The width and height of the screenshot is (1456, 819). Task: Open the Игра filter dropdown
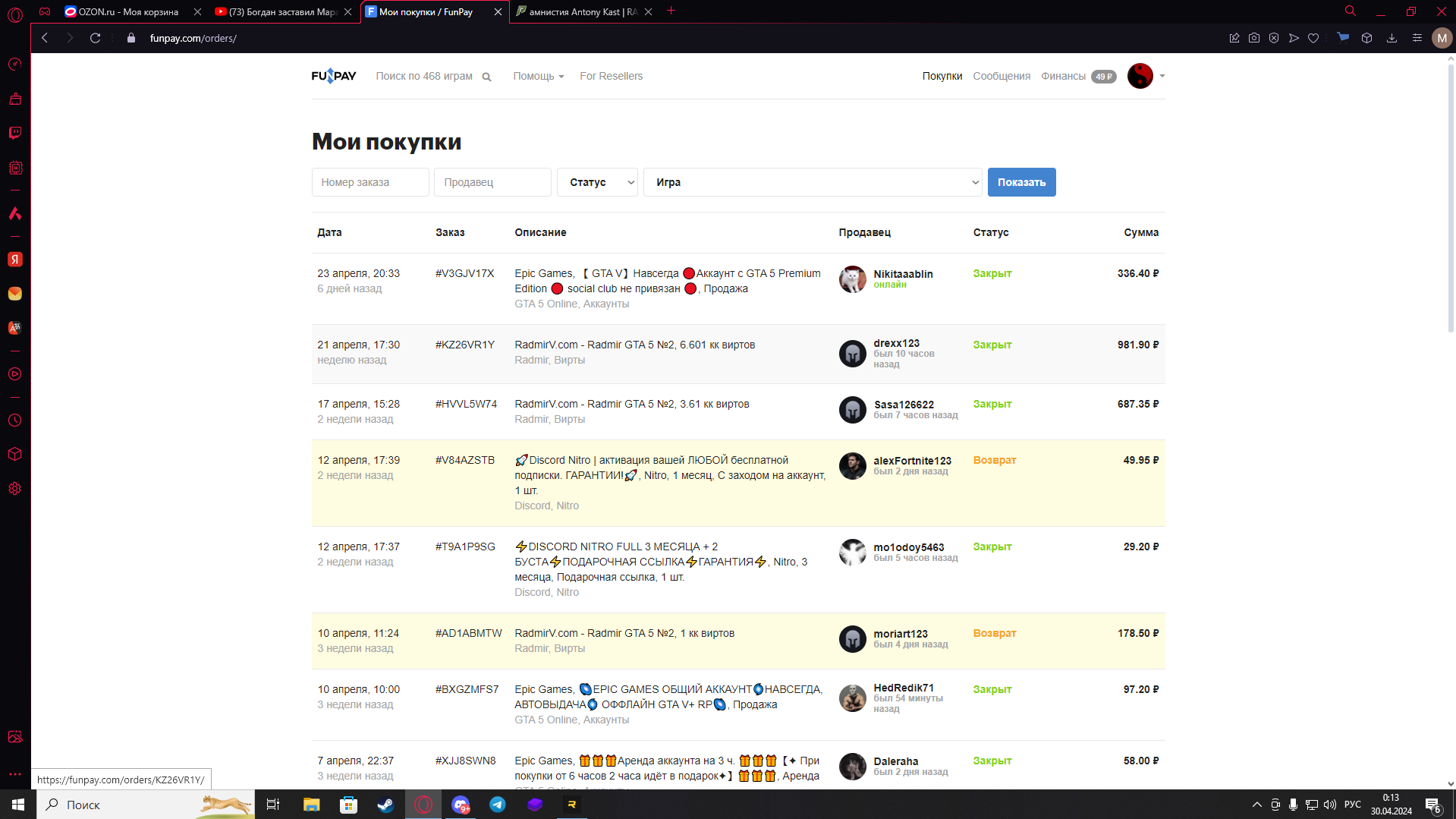(x=813, y=182)
